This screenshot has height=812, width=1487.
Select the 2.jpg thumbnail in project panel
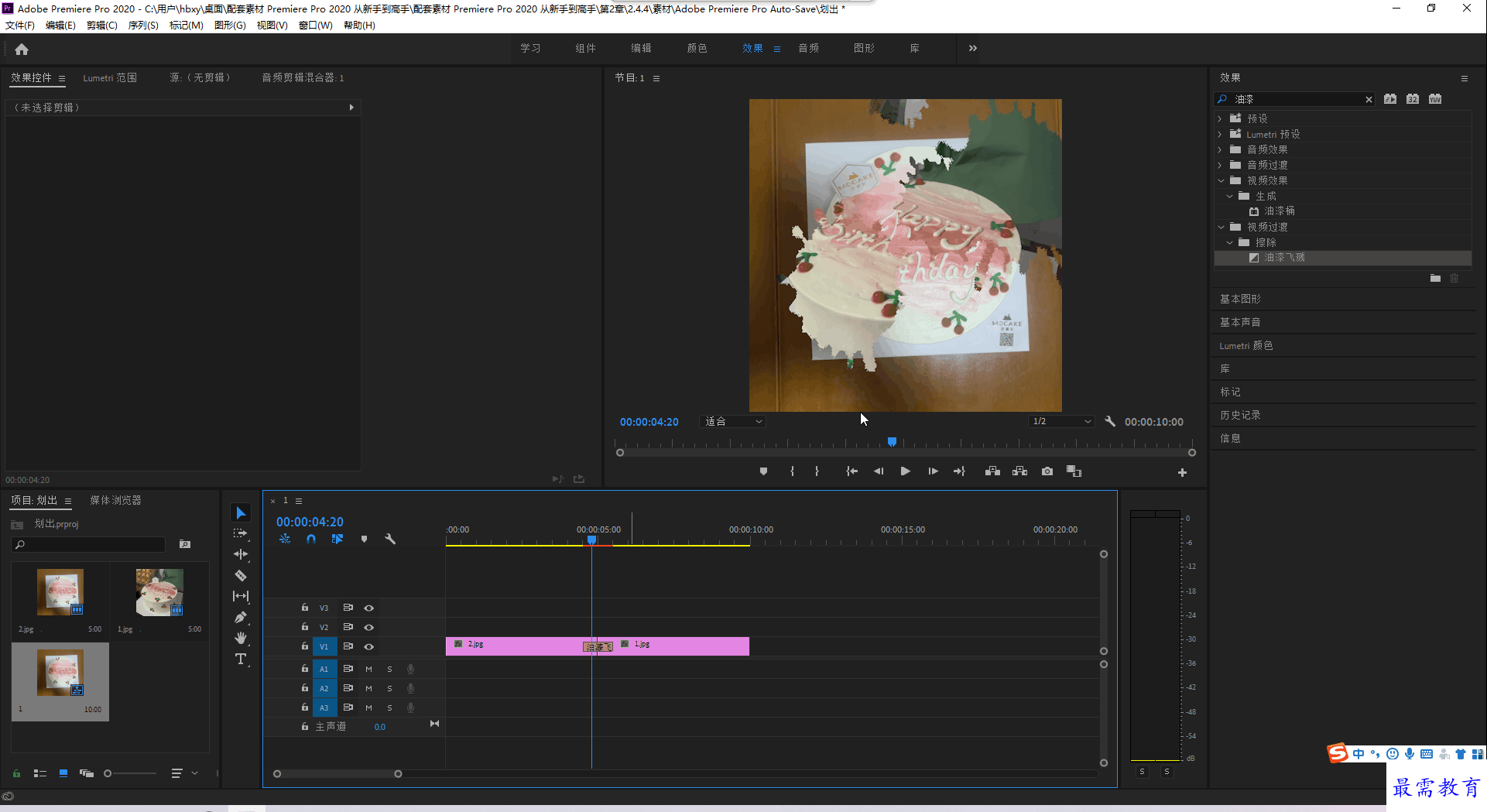tap(60, 593)
